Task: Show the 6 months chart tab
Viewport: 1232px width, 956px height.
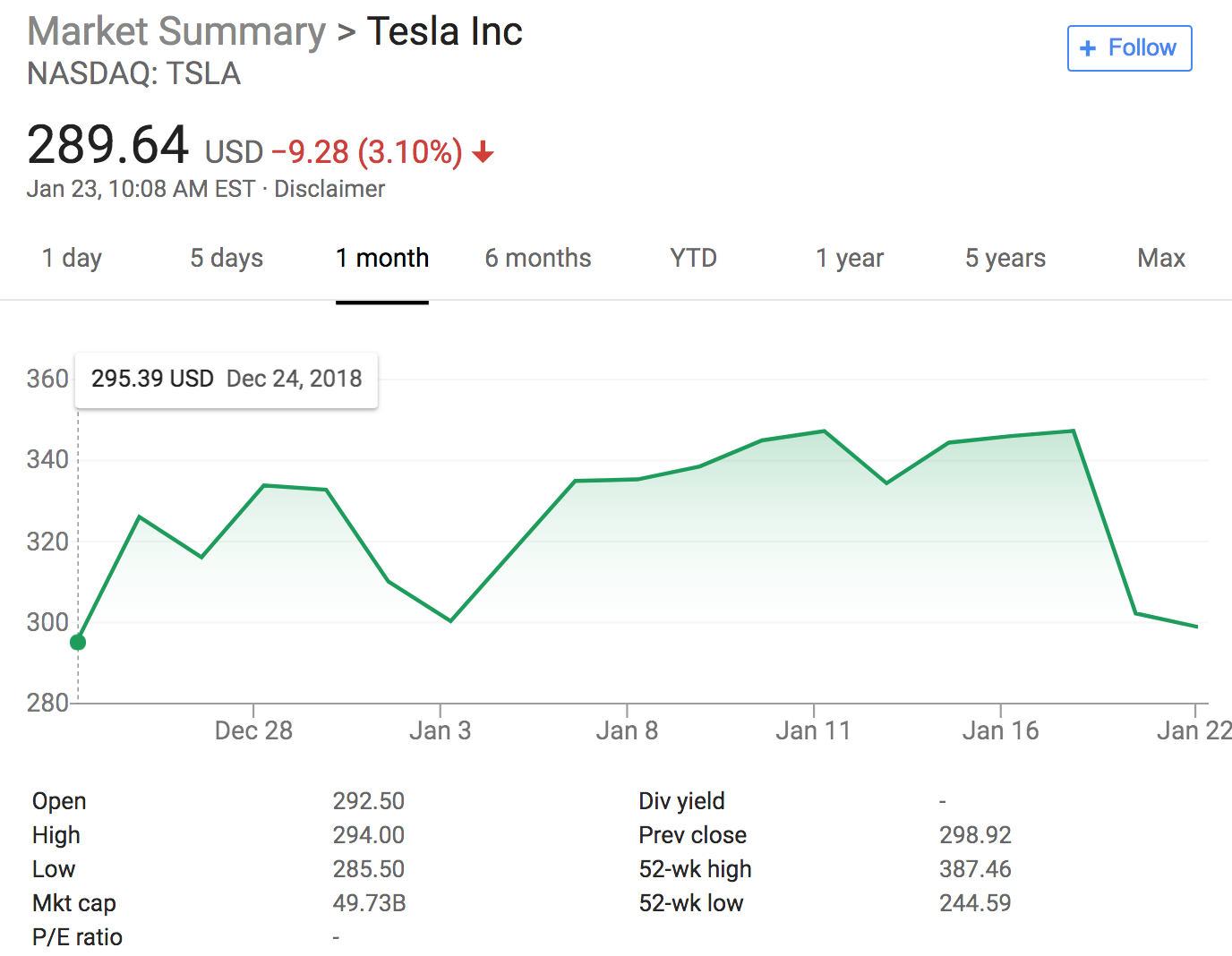Action: [x=538, y=259]
